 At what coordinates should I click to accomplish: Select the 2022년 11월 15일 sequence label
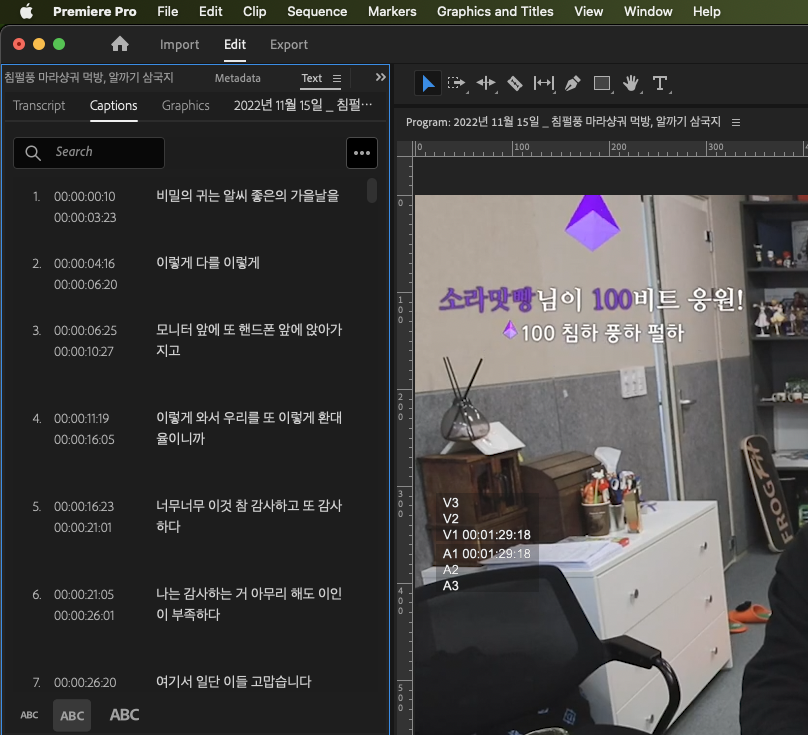click(x=302, y=106)
